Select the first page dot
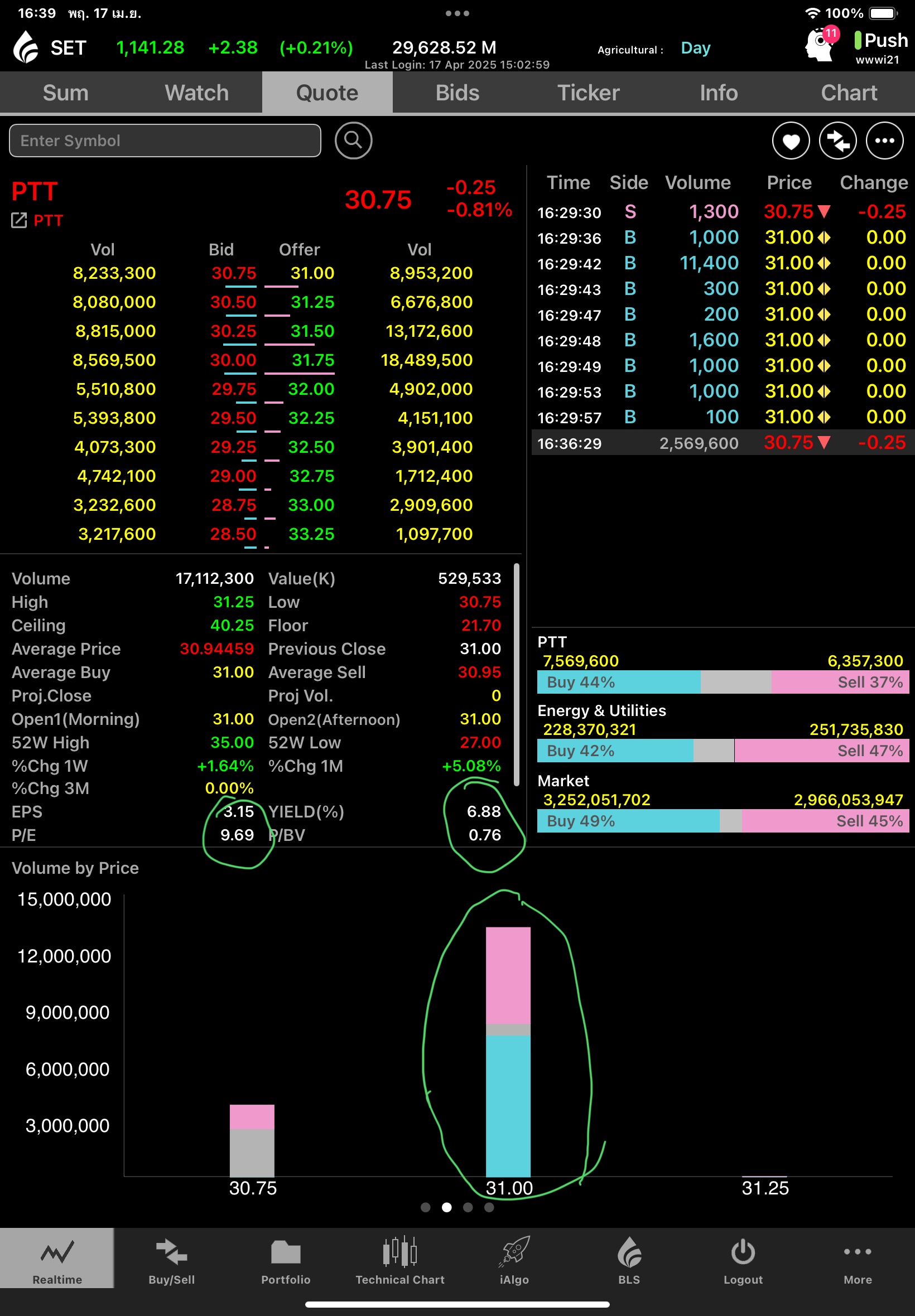The height and width of the screenshot is (1316, 915). click(x=425, y=1208)
